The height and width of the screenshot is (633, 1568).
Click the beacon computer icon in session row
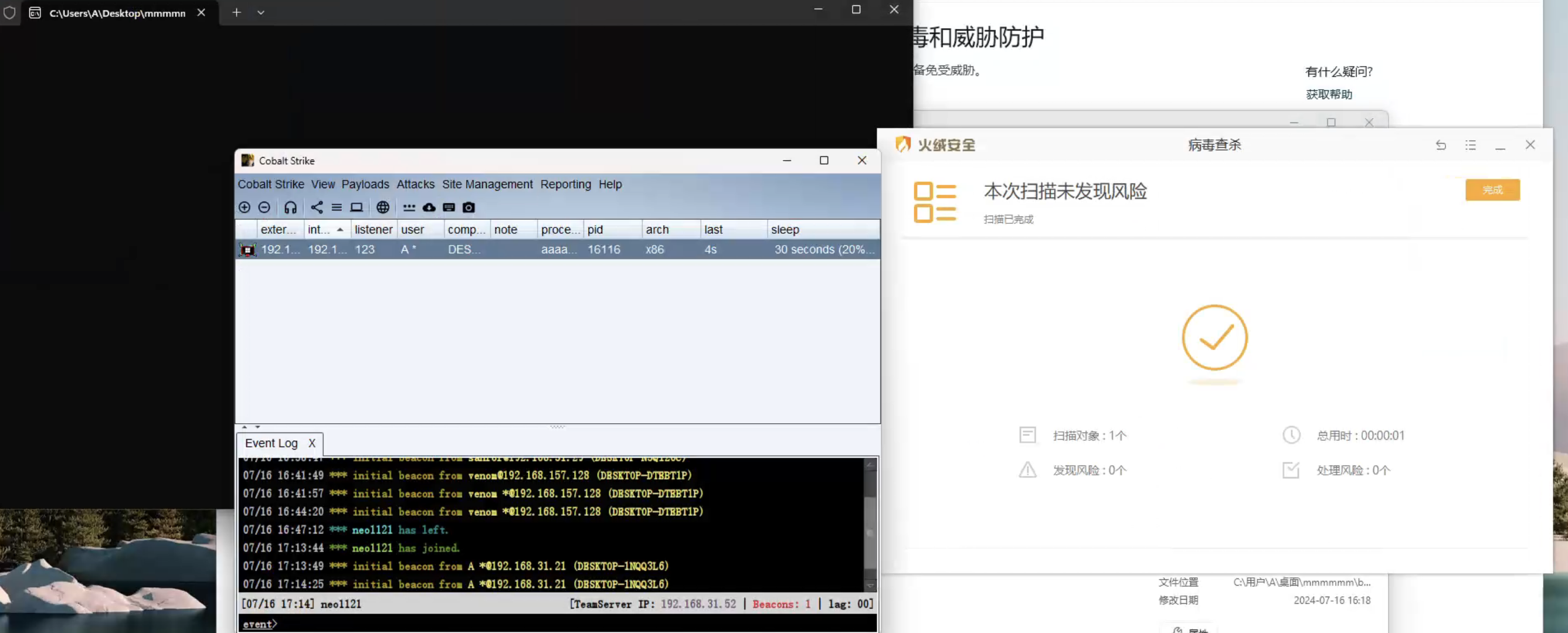pos(247,250)
